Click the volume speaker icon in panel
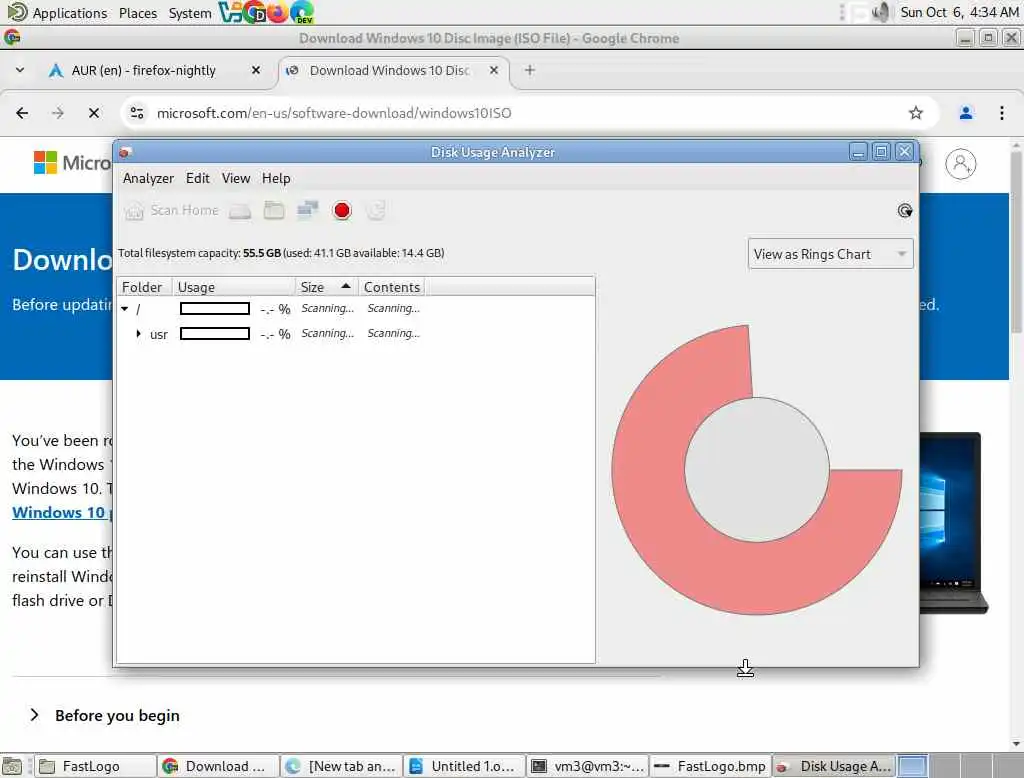Viewport: 1024px width, 778px height. coord(881,12)
